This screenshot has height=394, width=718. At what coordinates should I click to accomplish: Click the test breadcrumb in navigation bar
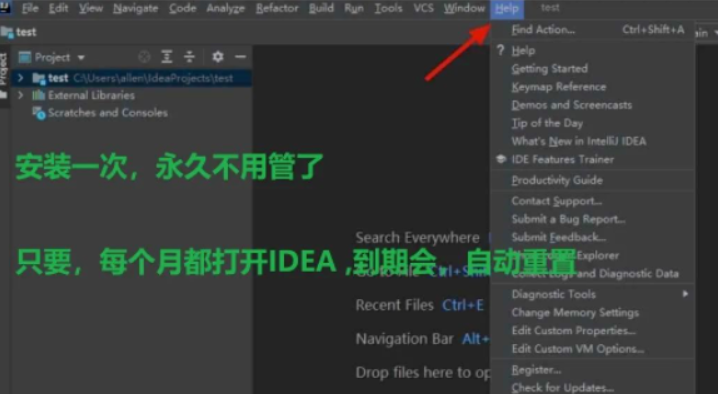click(26, 32)
